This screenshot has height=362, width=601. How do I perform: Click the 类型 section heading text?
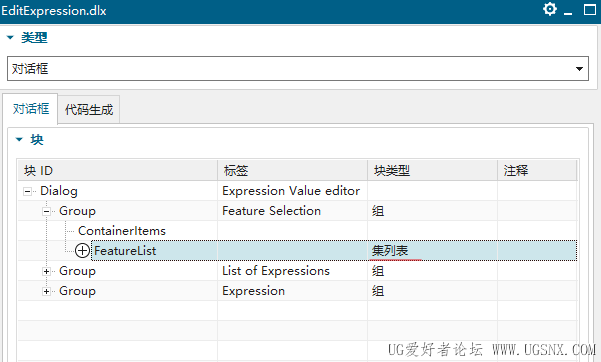pyautogui.click(x=34, y=38)
